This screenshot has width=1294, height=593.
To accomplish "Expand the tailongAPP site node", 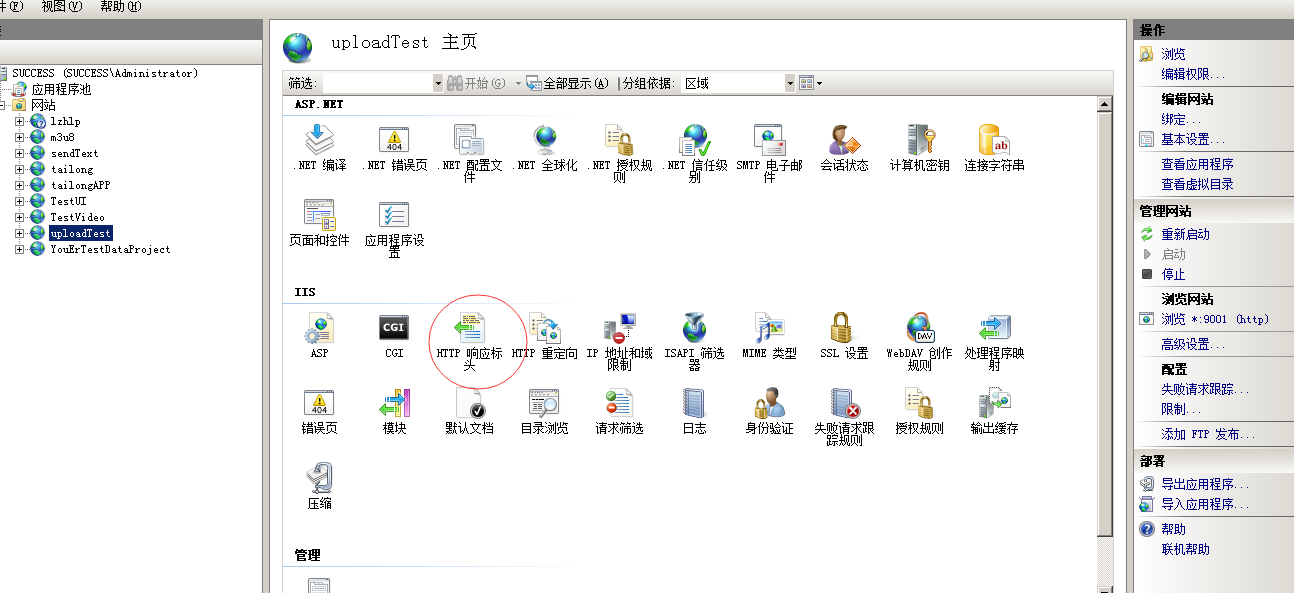I will coord(22,185).
